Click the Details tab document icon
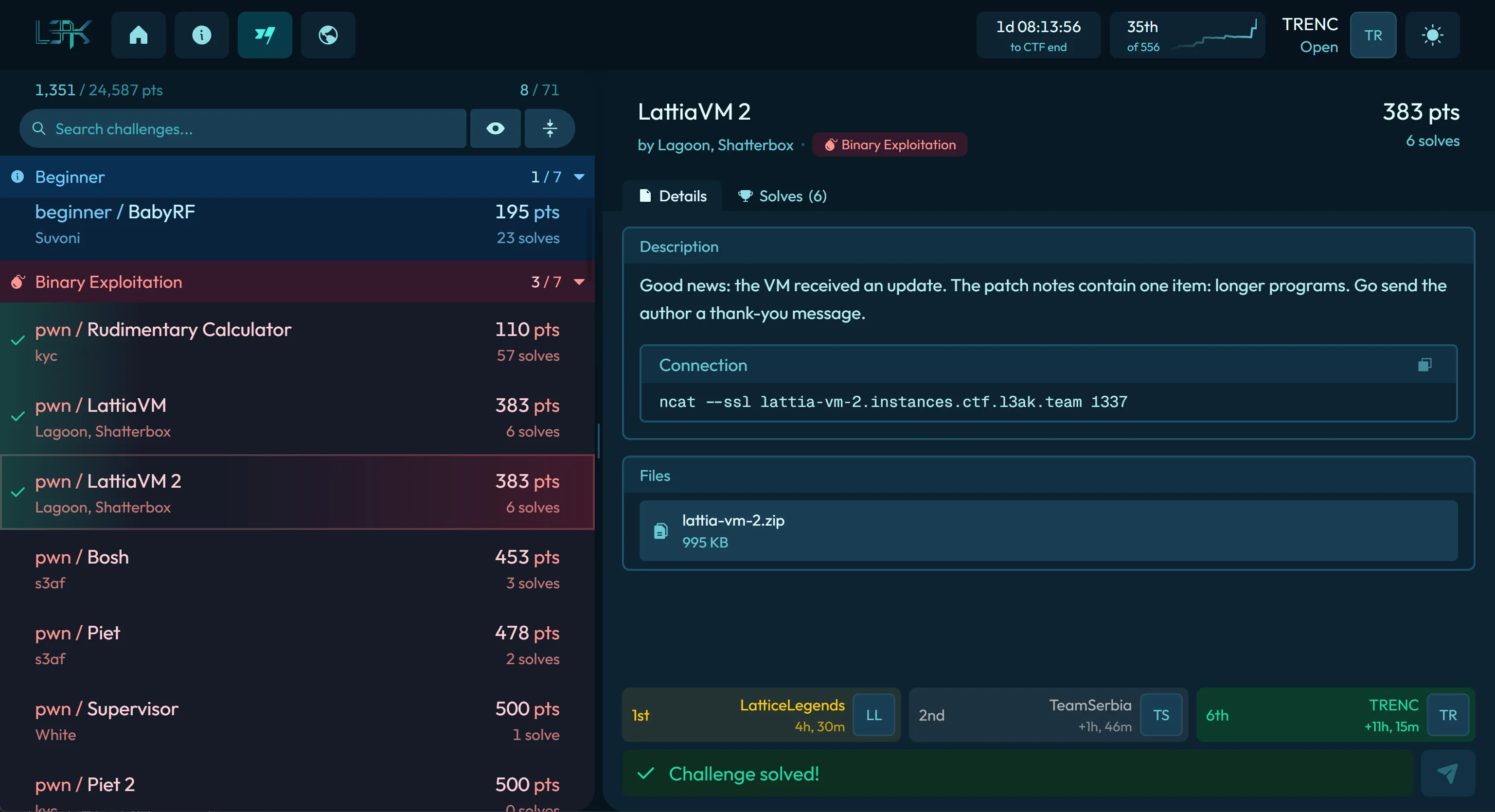Screen dimensions: 1495x812 [645, 195]
